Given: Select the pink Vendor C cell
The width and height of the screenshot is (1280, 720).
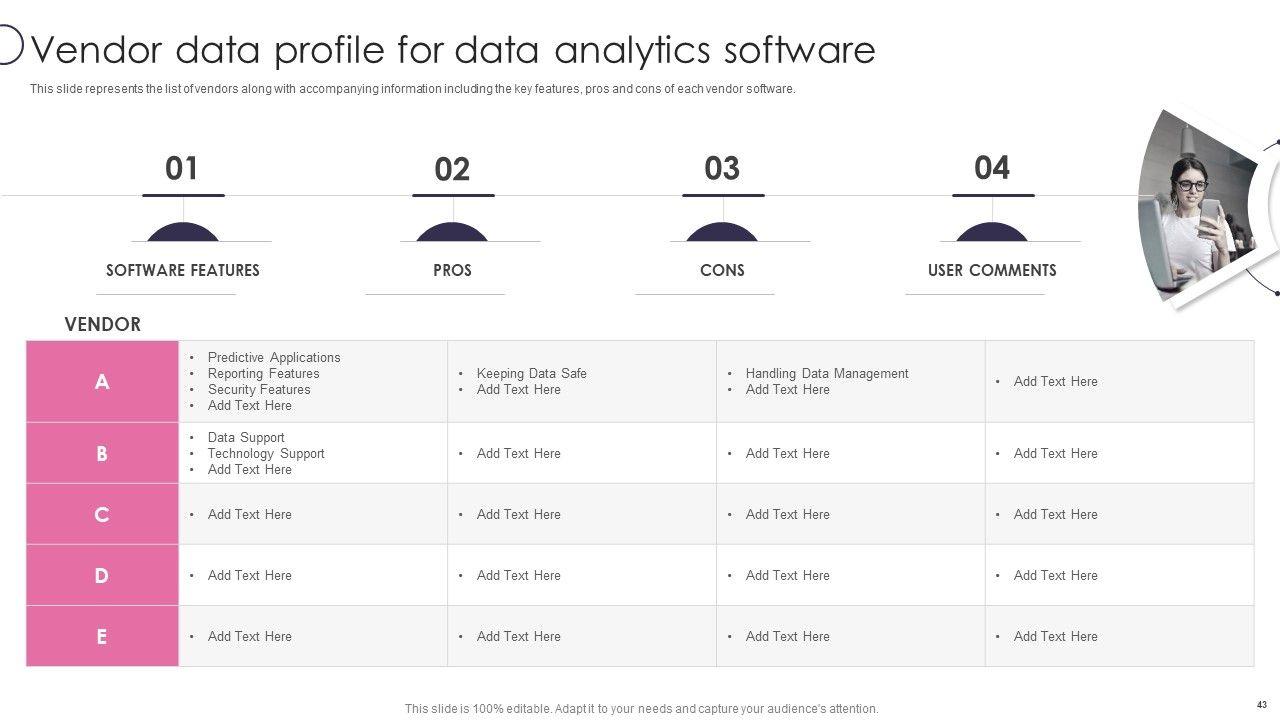Looking at the screenshot, I should [102, 514].
